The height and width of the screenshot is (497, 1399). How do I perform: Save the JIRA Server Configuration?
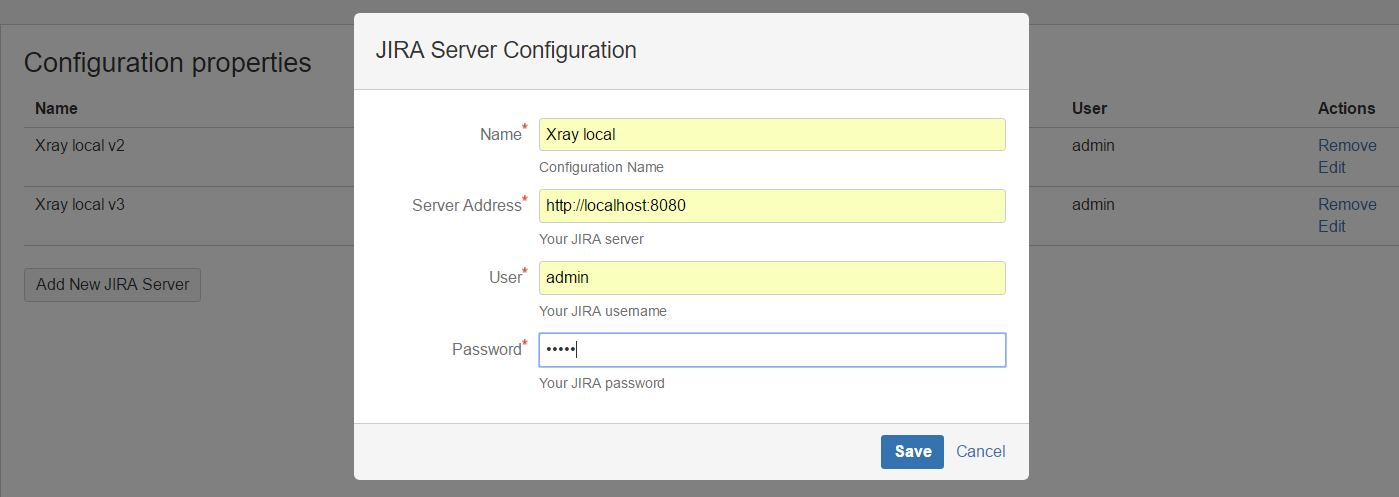[x=912, y=451]
